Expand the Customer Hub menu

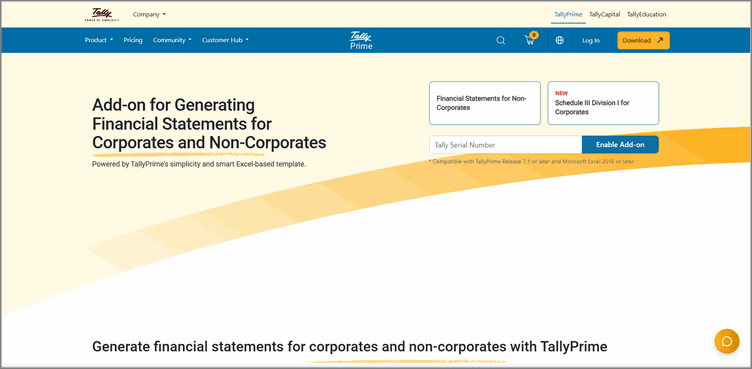pos(225,40)
